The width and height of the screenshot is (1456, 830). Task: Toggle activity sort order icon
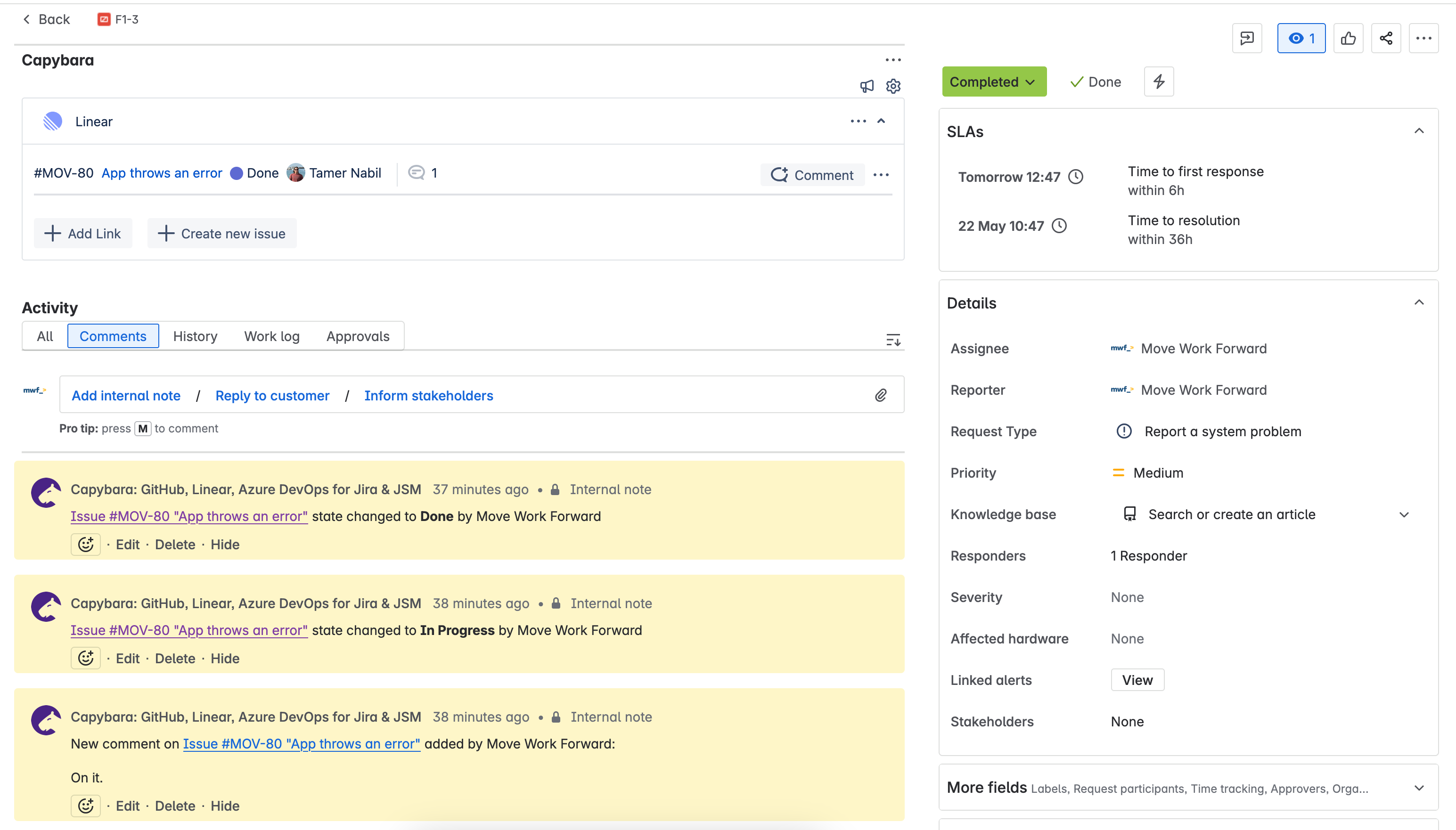(893, 340)
